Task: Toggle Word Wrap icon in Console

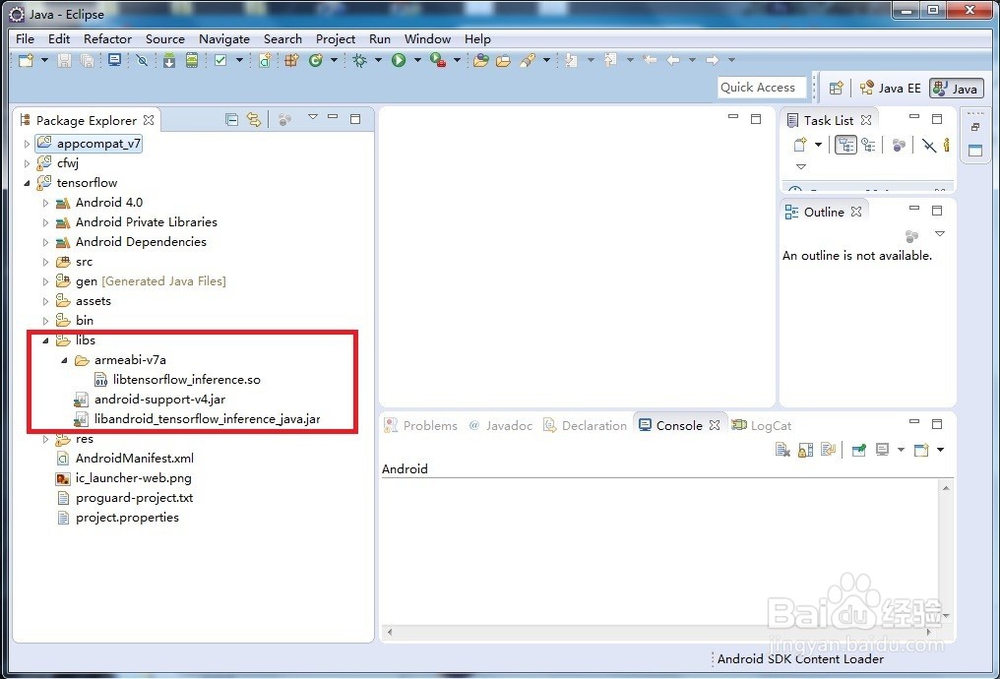Action: (x=828, y=450)
